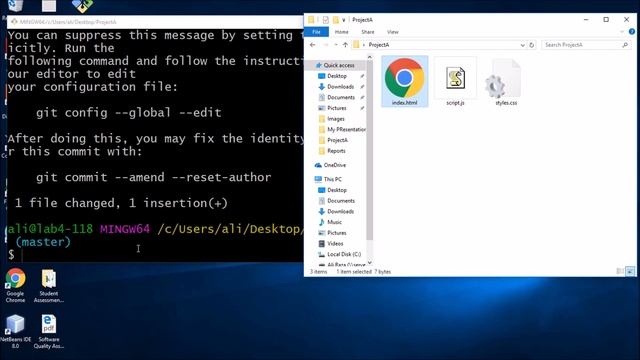
Task: Click the MINGW64 terminal title icon
Action: click(x=14, y=22)
